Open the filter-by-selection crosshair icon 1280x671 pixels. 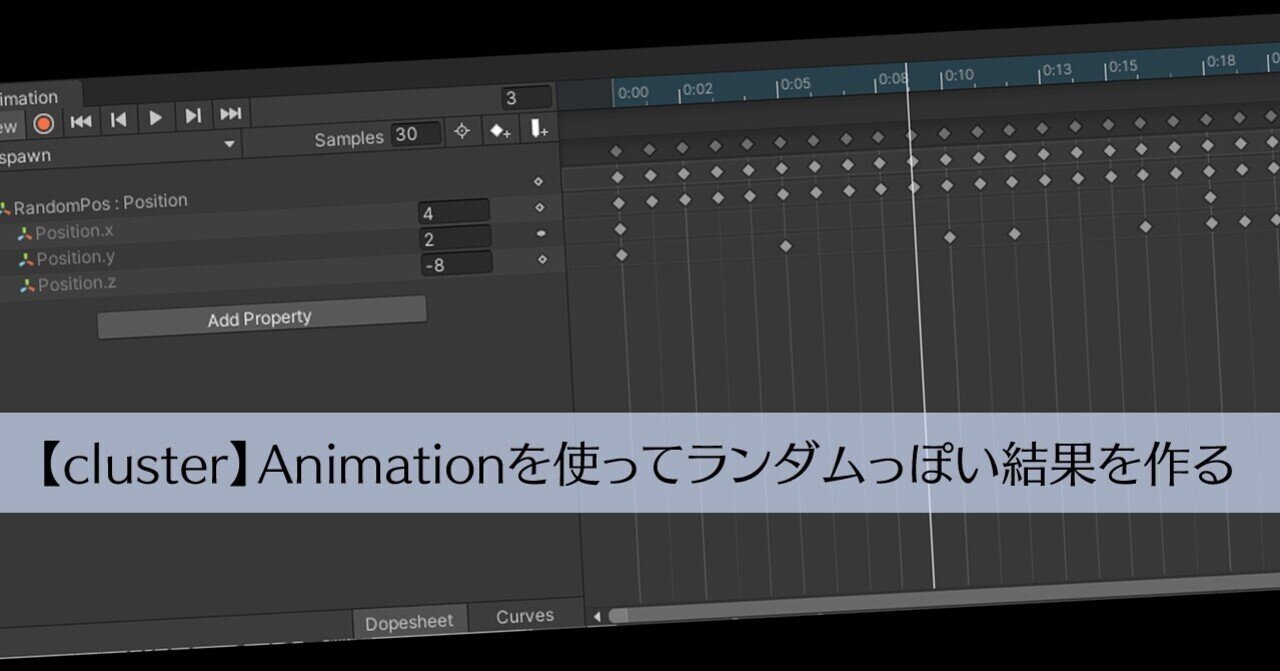pyautogui.click(x=461, y=132)
